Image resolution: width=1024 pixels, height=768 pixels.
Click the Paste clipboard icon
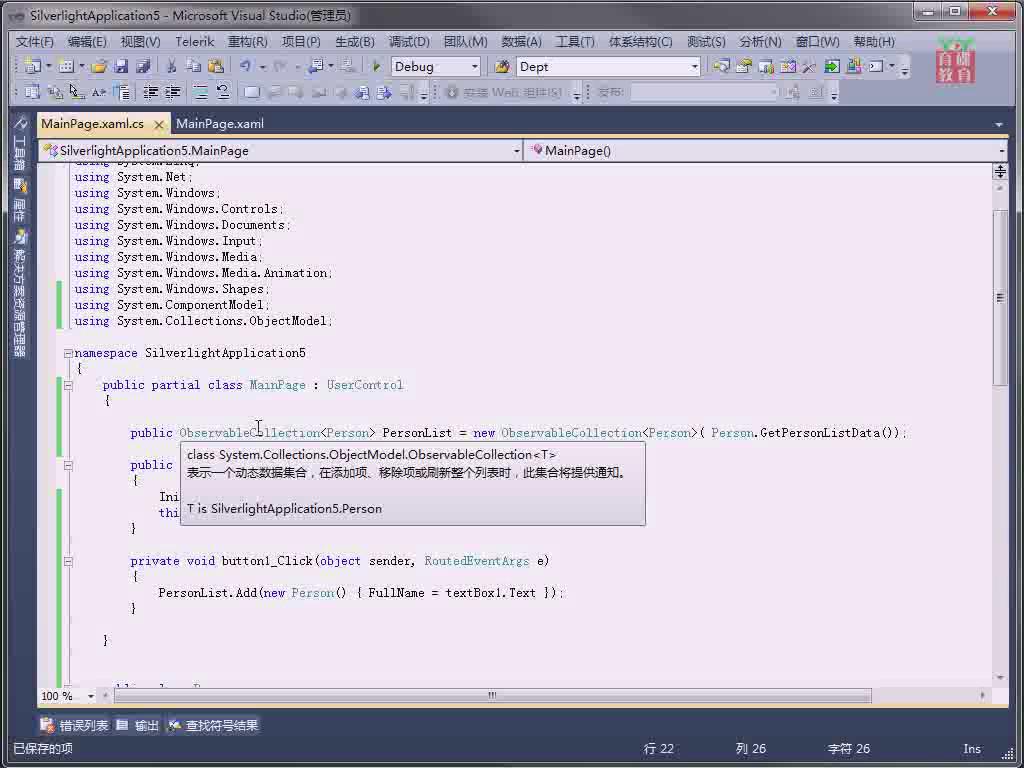pyautogui.click(x=216, y=66)
